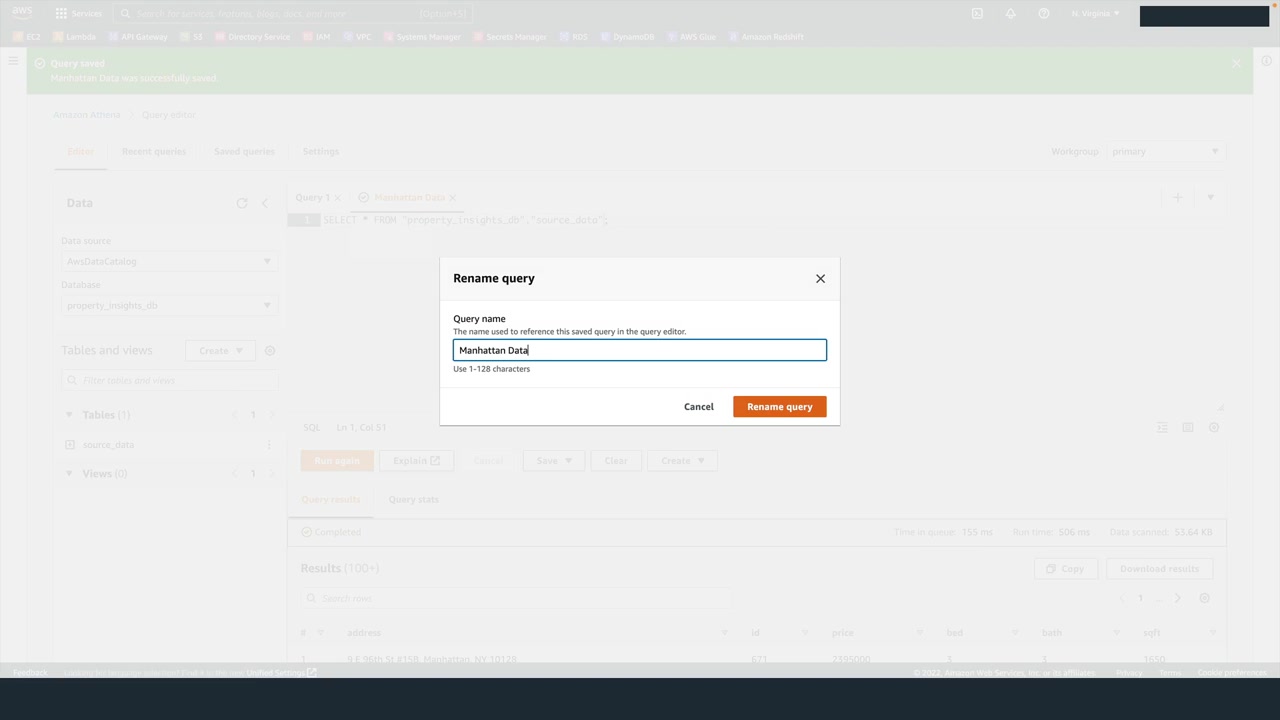Click Cancel in the Rename query dialog

point(699,407)
